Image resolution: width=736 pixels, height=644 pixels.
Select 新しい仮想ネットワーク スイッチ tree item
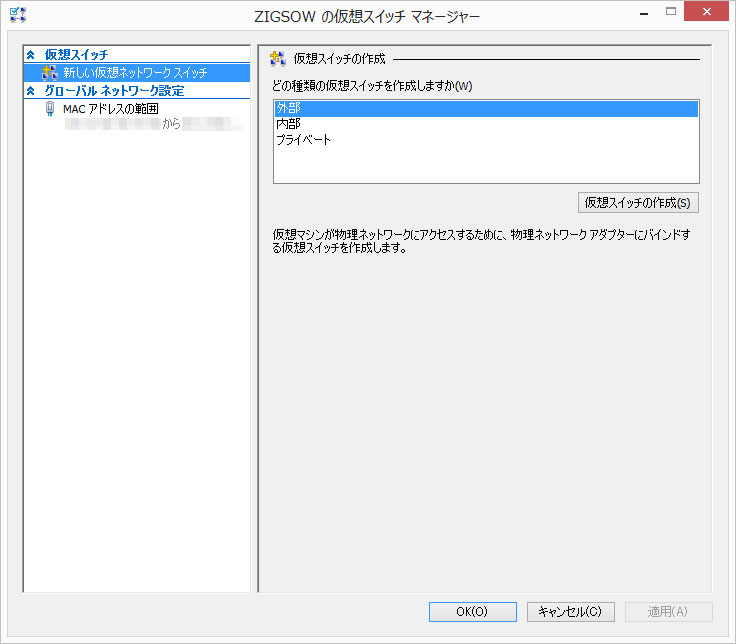click(137, 72)
